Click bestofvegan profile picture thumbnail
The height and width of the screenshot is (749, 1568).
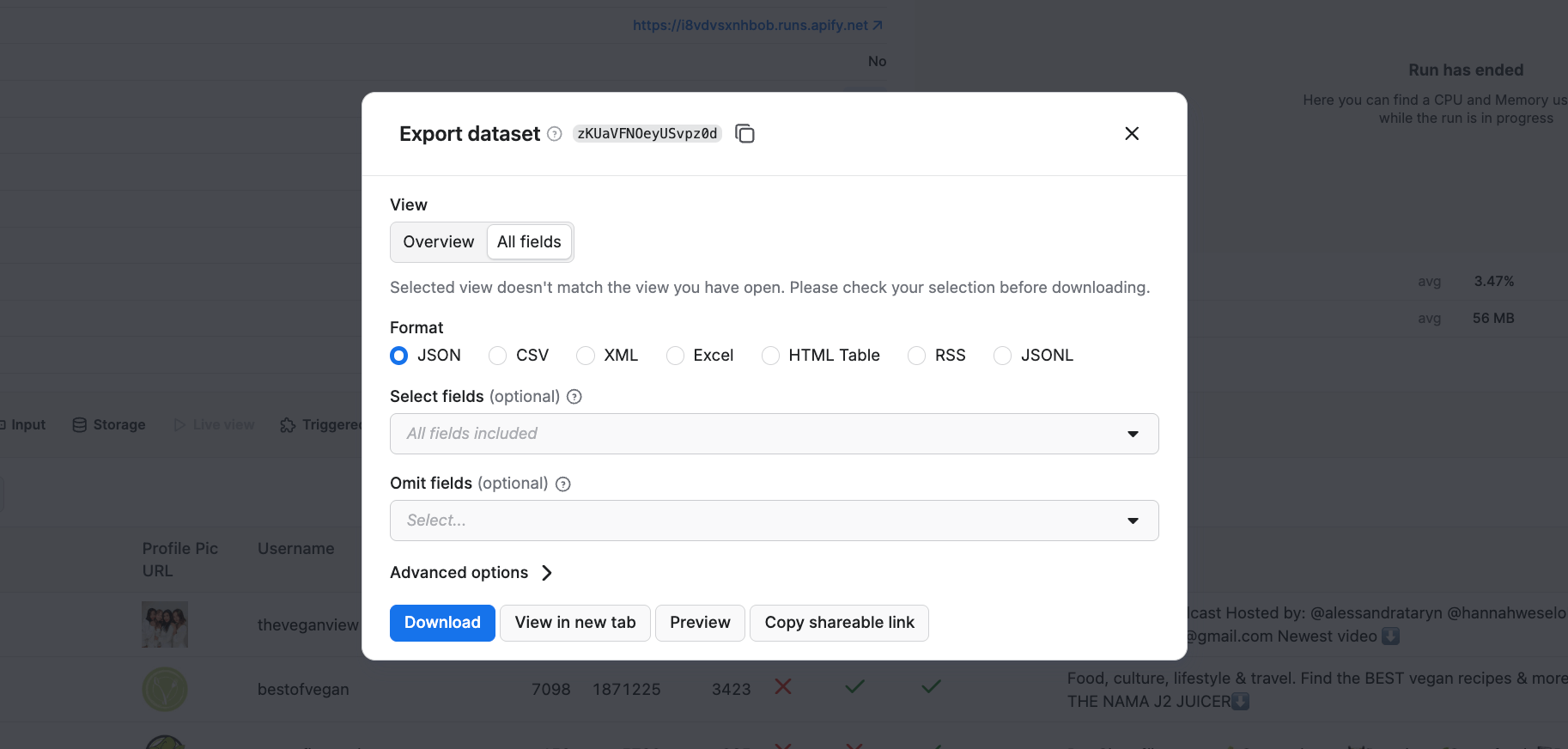pyautogui.click(x=165, y=689)
